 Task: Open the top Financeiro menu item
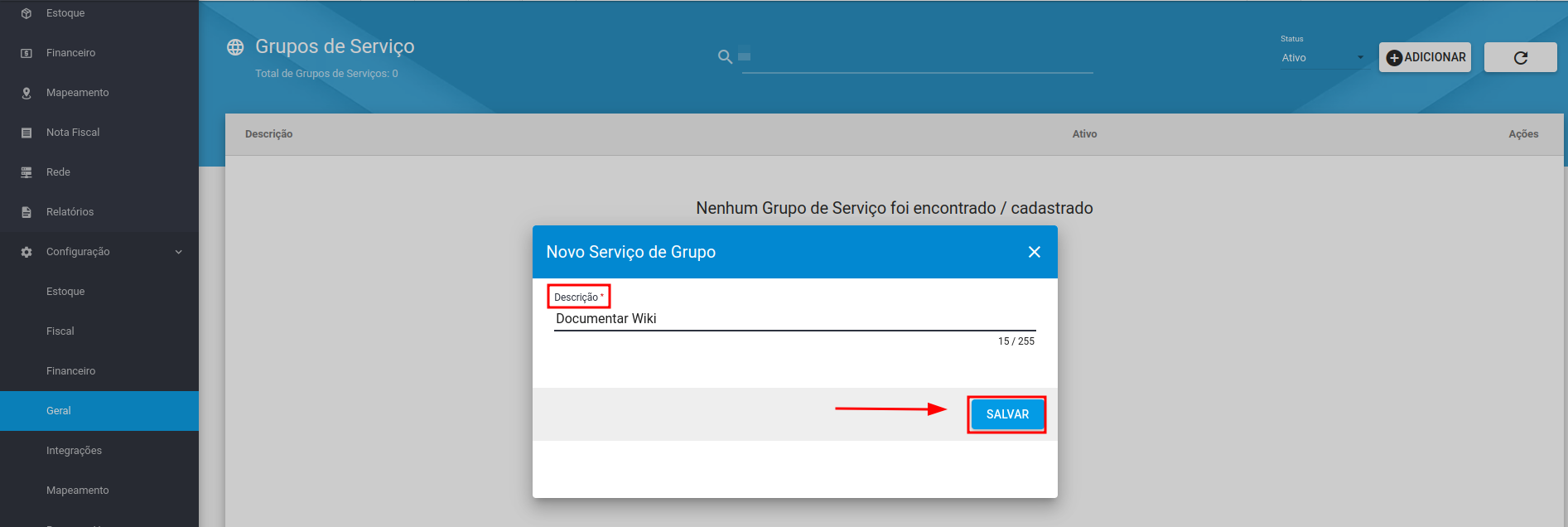[x=99, y=53]
